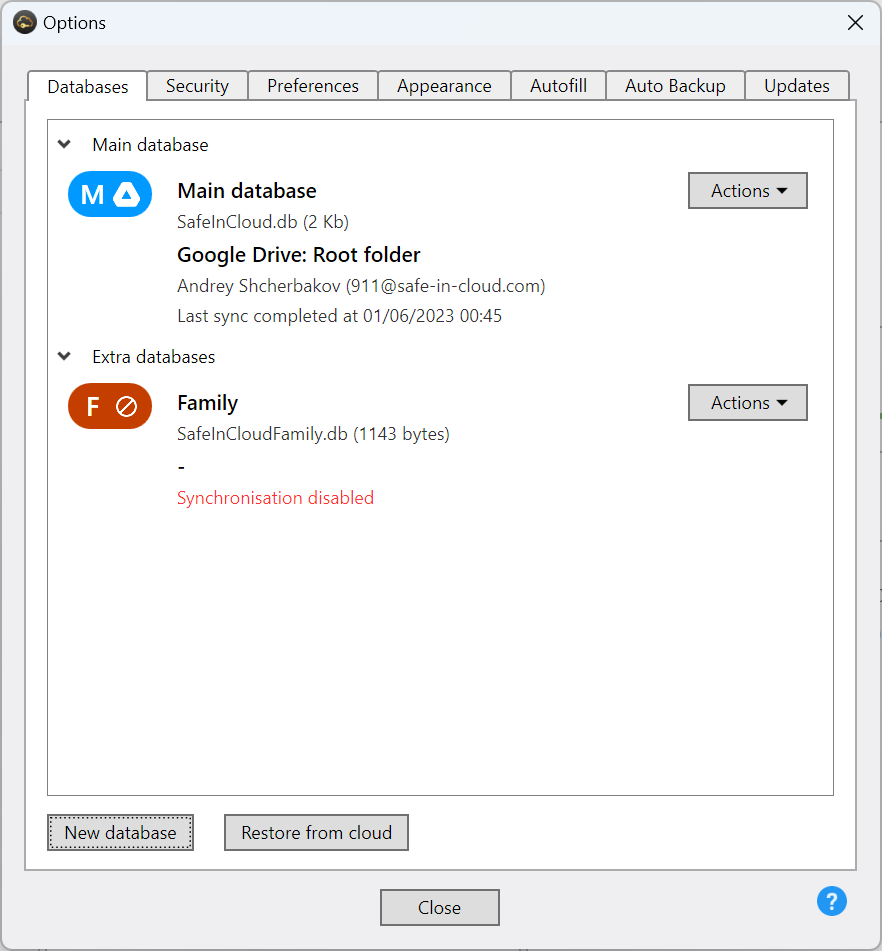Viewport: 882px width, 951px height.
Task: Click the Main database Google Drive badge icon
Action: coord(110,194)
